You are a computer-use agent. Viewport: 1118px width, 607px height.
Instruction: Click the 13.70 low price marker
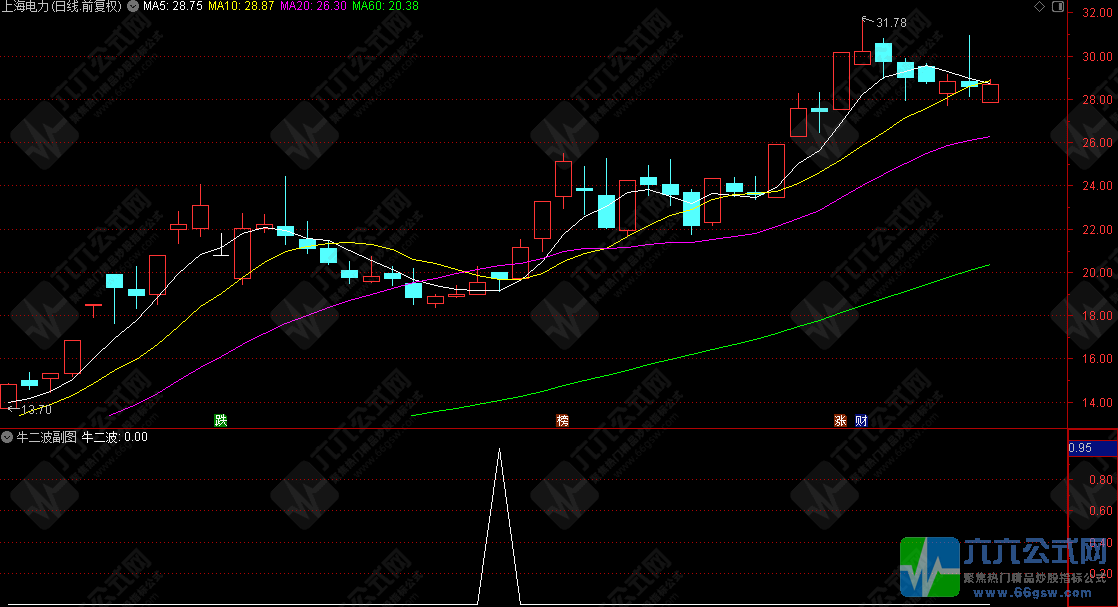click(x=34, y=409)
